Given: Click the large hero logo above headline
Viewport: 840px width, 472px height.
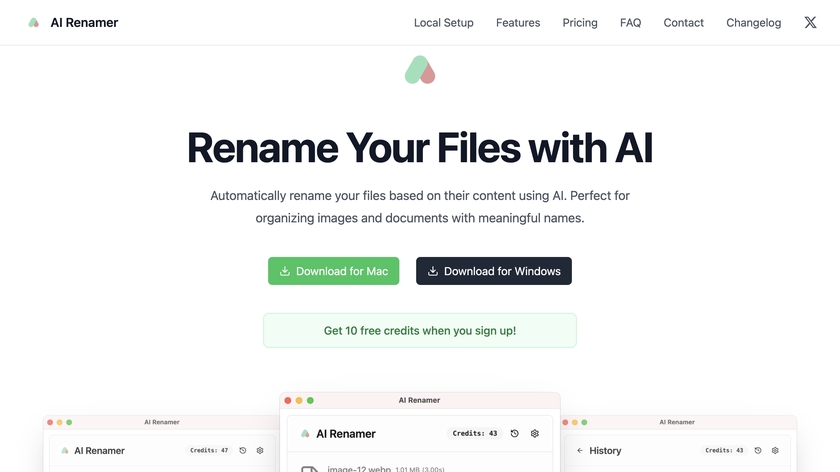Looking at the screenshot, I should pos(420,70).
